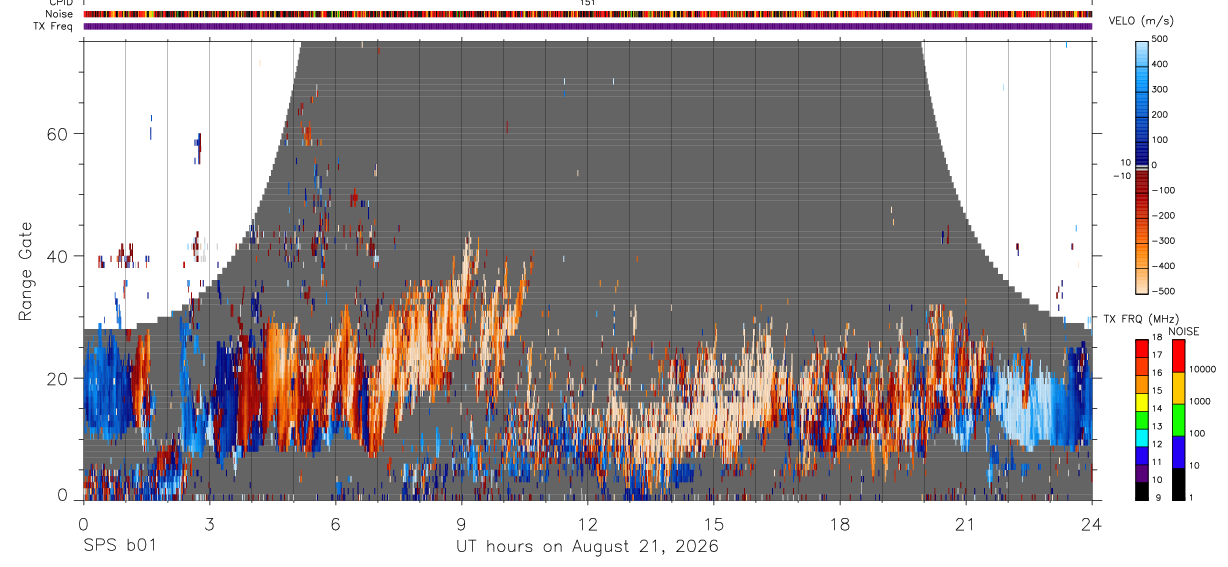Click the green 100 noise legend block
1228x567 pixels.
coord(1178,420)
